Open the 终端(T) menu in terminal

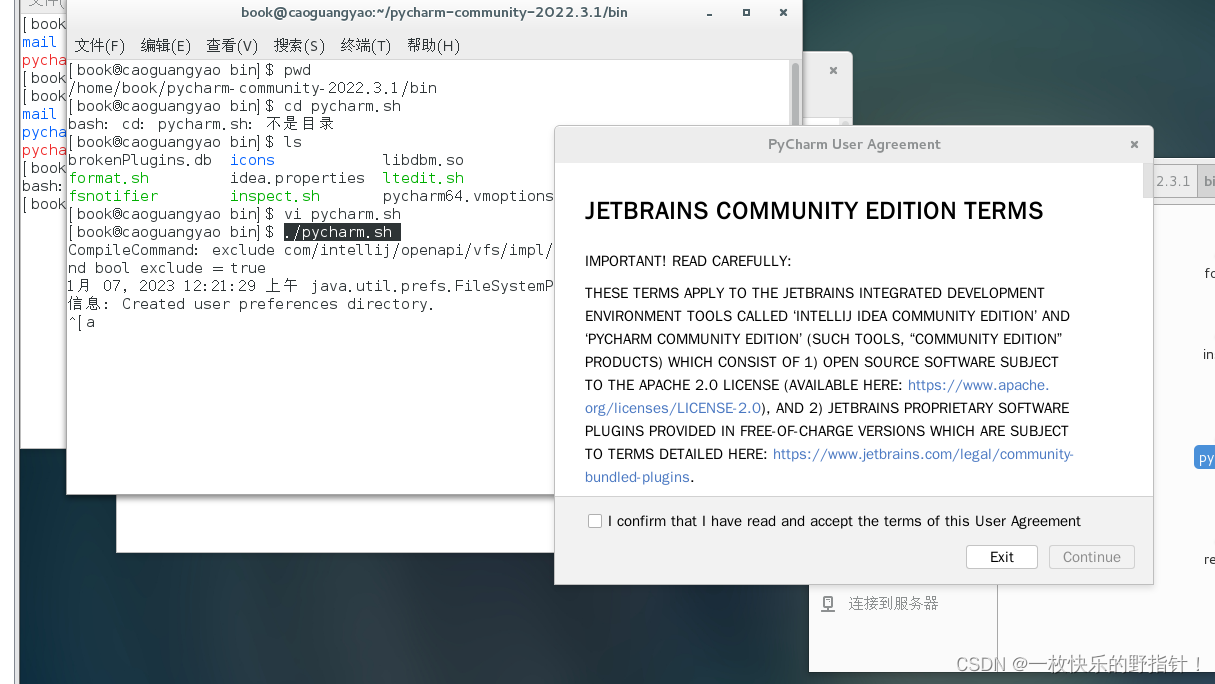click(366, 46)
